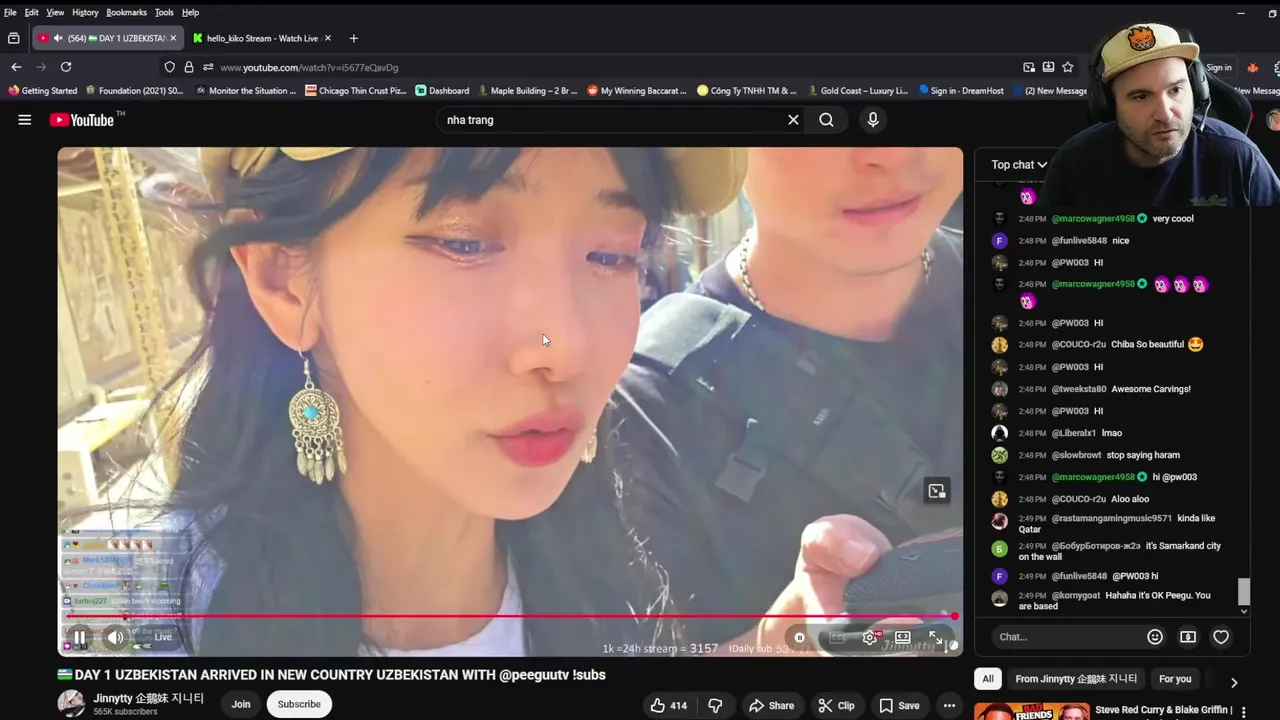Screen dimensions: 1280x720
Task: Open the more actions ellipsis button
Action: 949,705
